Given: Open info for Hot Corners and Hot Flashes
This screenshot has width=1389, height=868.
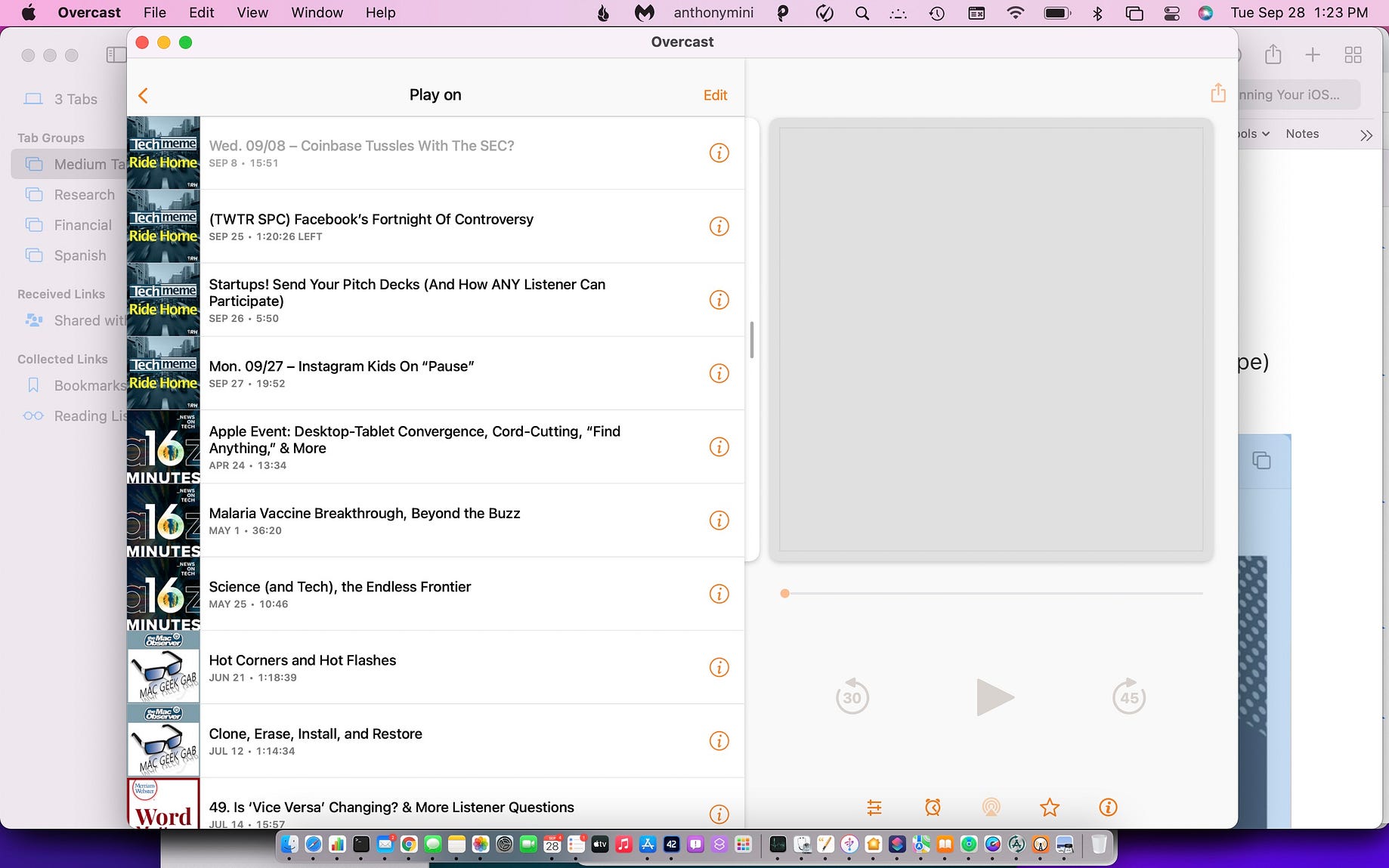Looking at the screenshot, I should pyautogui.click(x=719, y=668).
